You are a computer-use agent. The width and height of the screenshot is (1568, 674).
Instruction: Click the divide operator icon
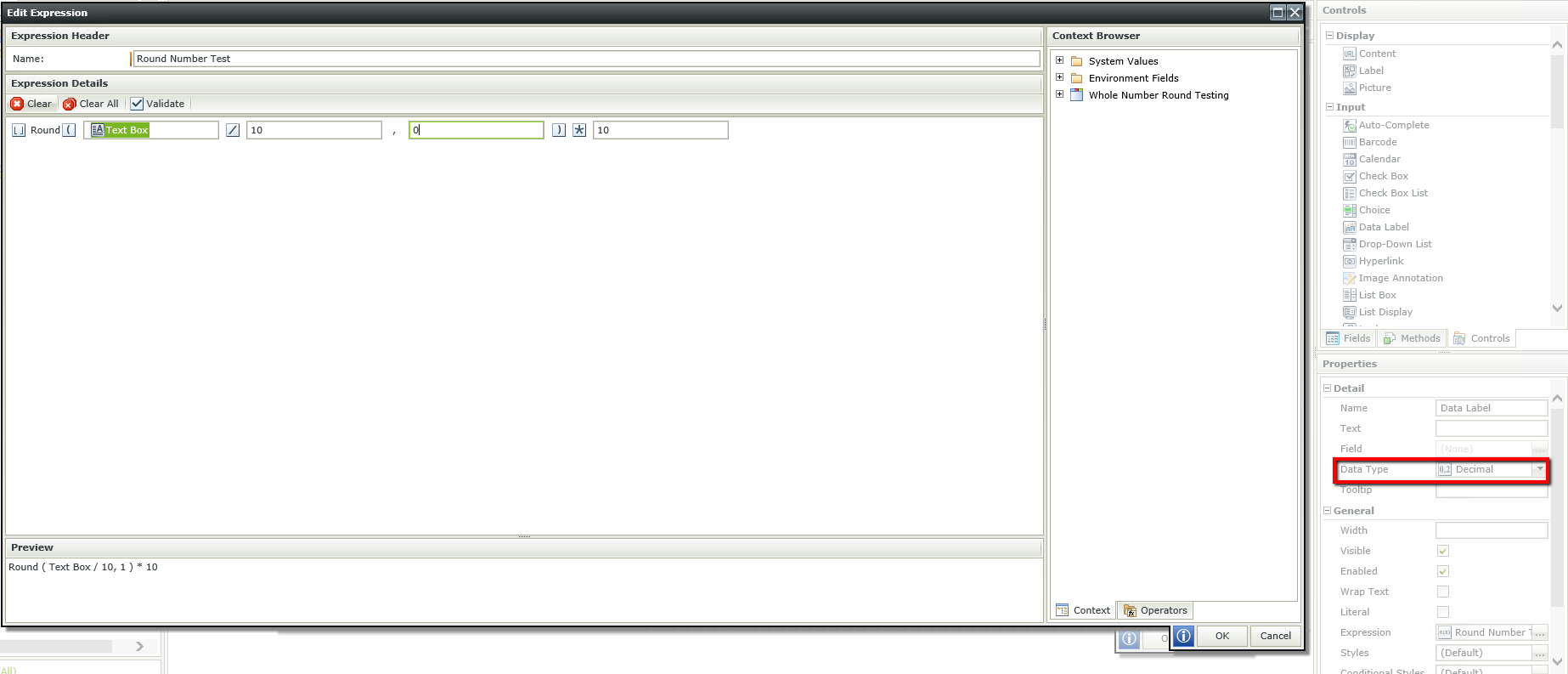pyautogui.click(x=233, y=130)
